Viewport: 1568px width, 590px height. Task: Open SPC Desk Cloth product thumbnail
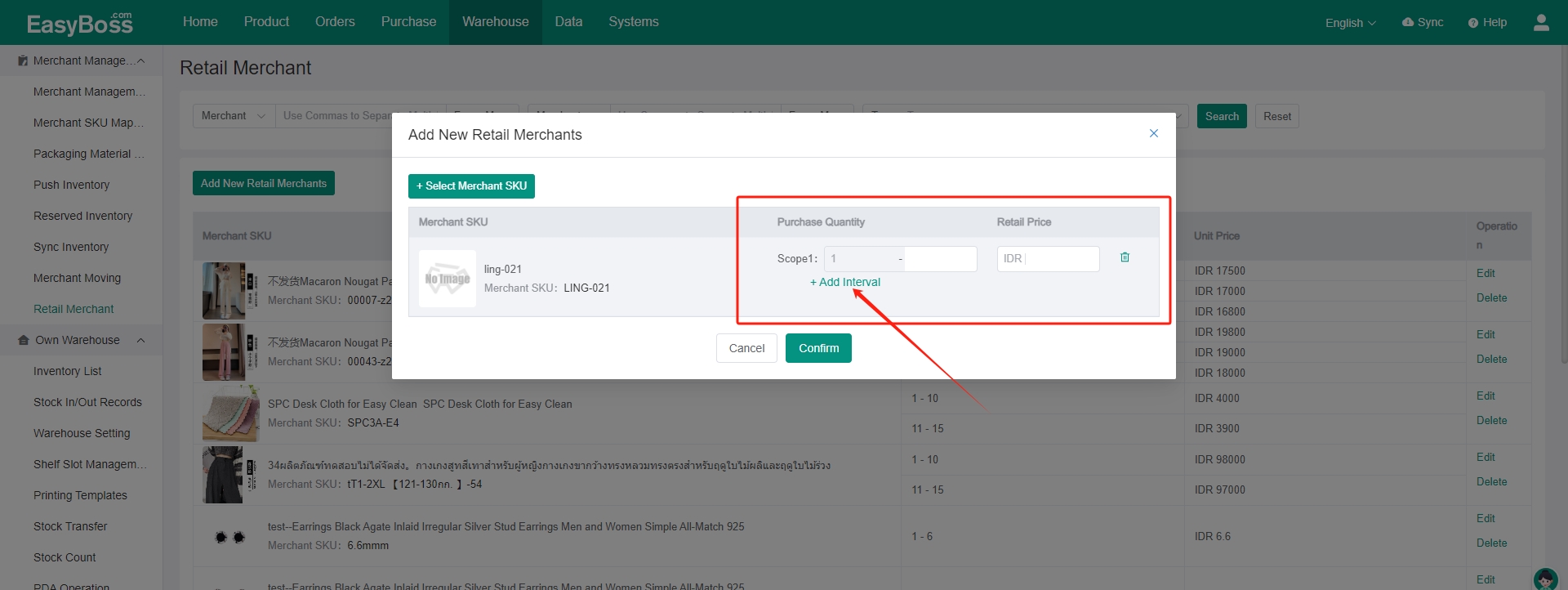pos(231,413)
